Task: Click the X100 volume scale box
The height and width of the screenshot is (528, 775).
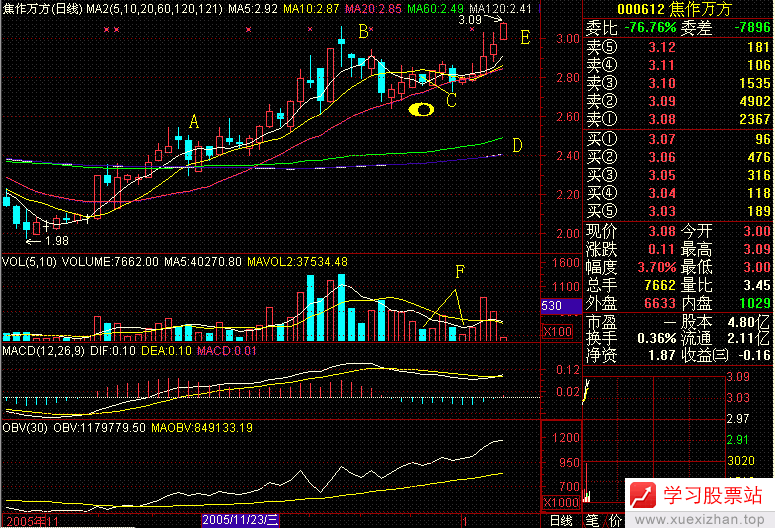Action: click(x=558, y=332)
